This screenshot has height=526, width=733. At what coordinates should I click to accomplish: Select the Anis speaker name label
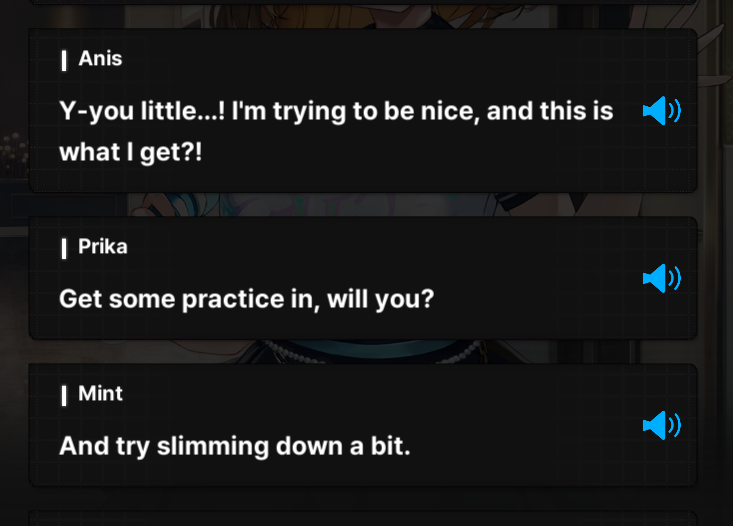click(100, 59)
